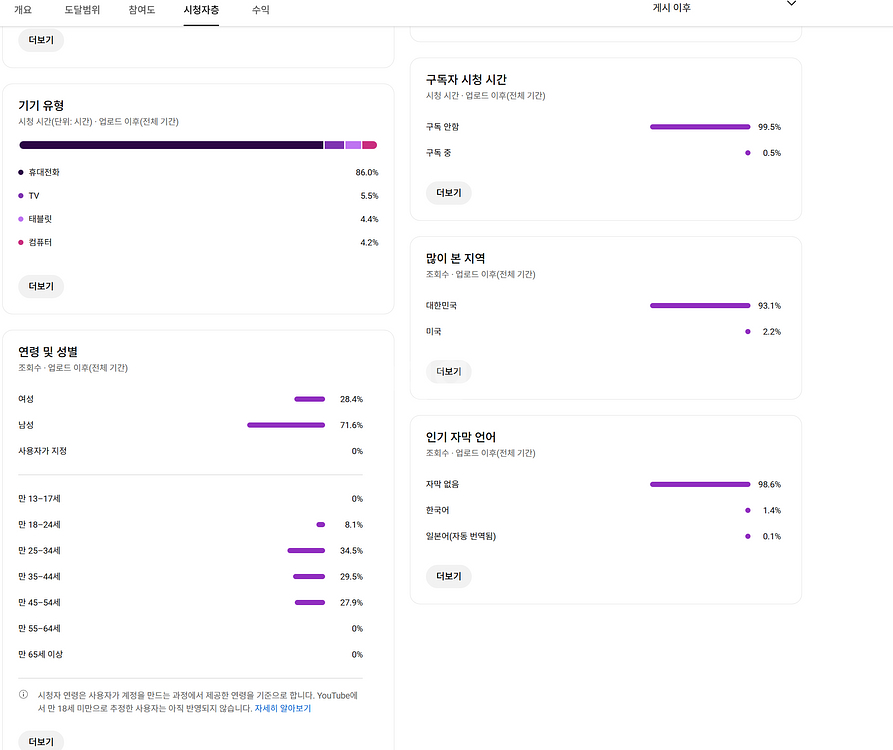The image size is (893, 750).
Task: Click 더보기 under 연령 및 성별
Action: pos(40,741)
